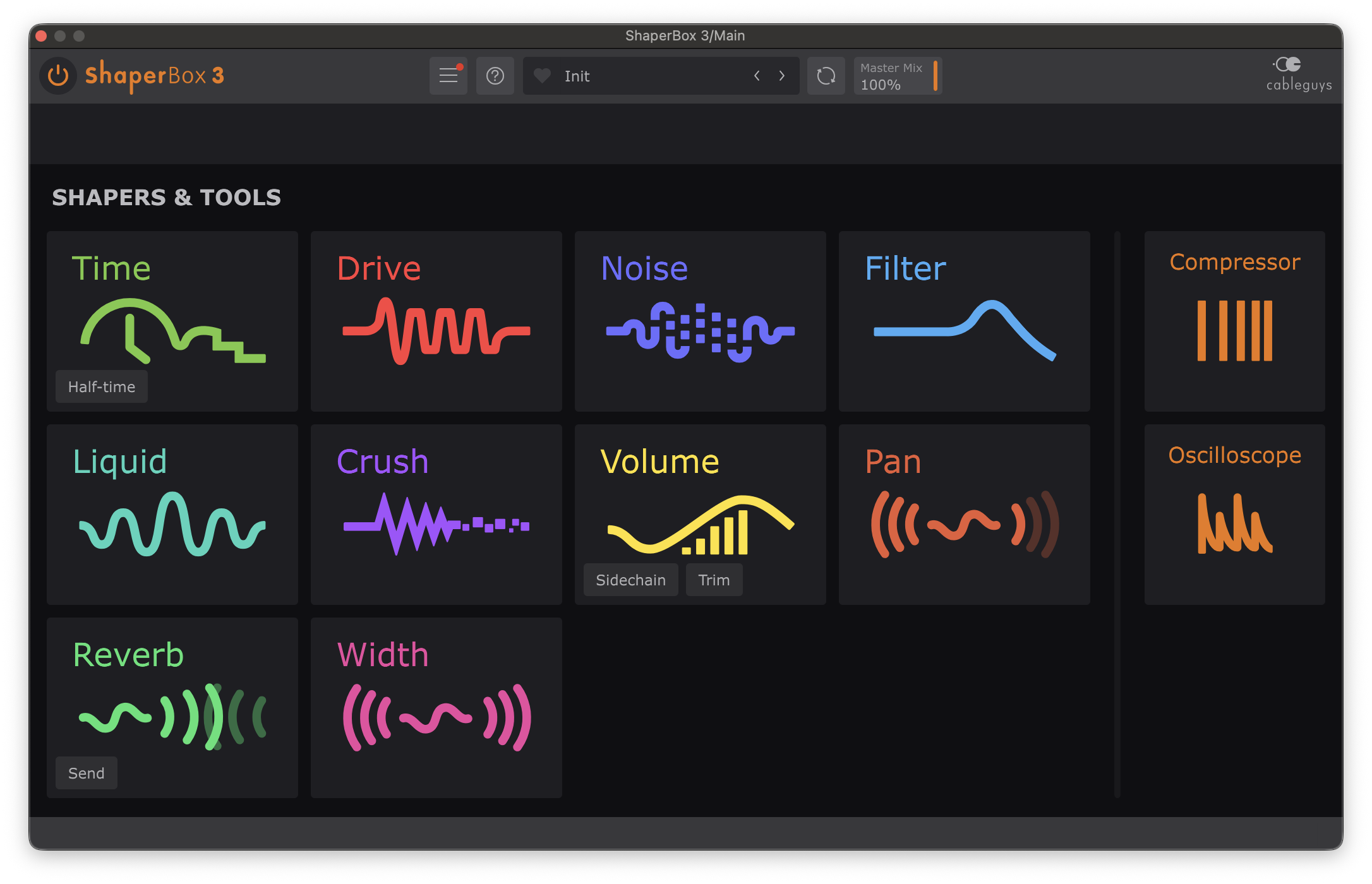Select the Sidechain volume preset

630,580
